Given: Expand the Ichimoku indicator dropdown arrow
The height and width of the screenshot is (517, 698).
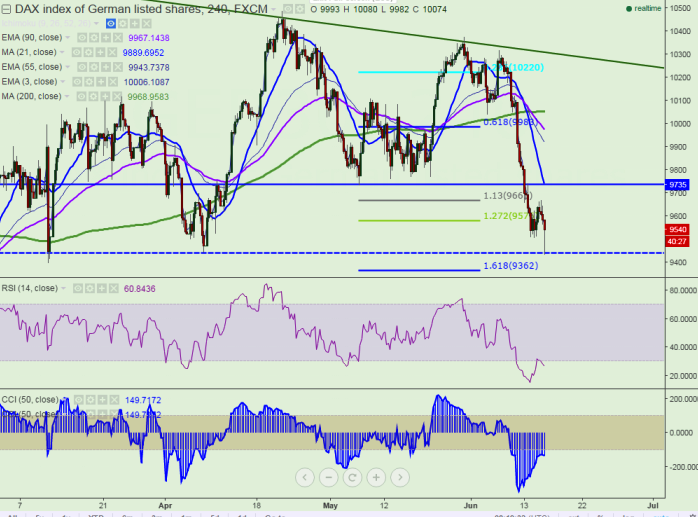Looking at the screenshot, I should pos(97,24).
